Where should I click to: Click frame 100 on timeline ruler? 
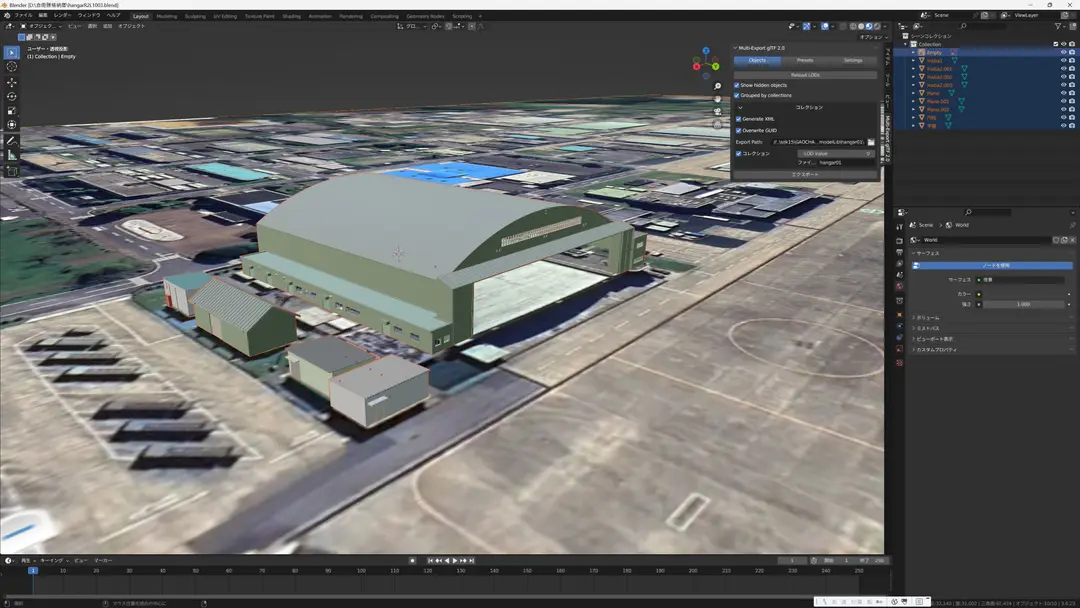pos(361,571)
